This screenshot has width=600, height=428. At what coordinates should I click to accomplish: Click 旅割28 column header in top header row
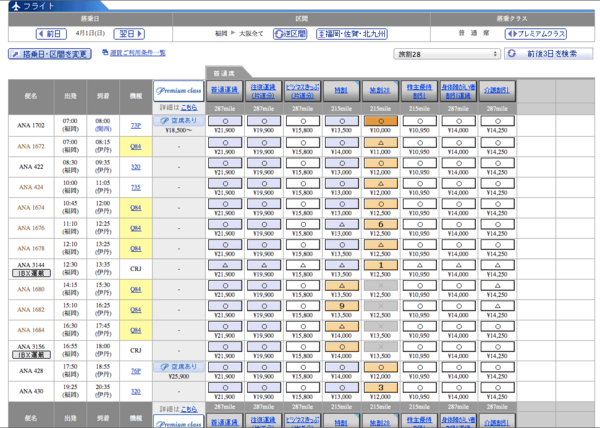(380, 90)
